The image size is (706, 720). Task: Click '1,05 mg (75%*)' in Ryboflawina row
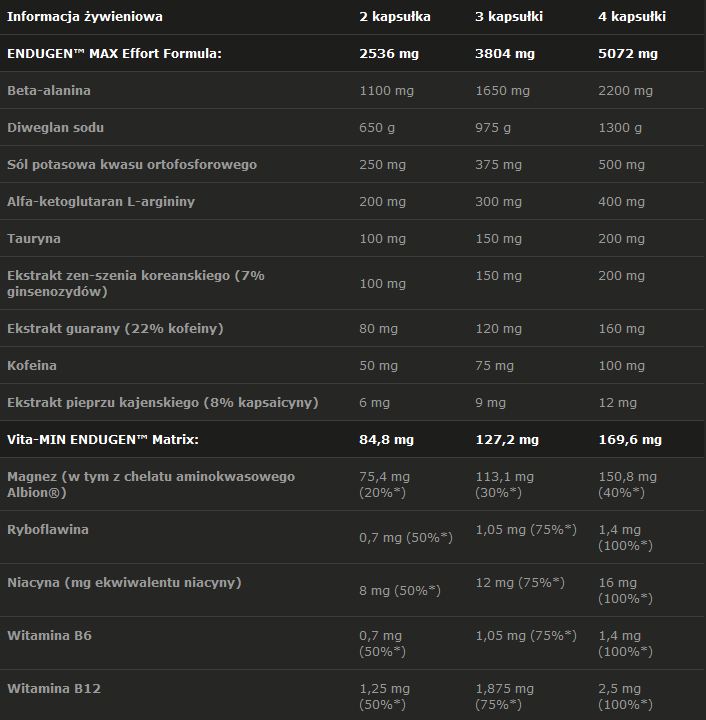(526, 529)
